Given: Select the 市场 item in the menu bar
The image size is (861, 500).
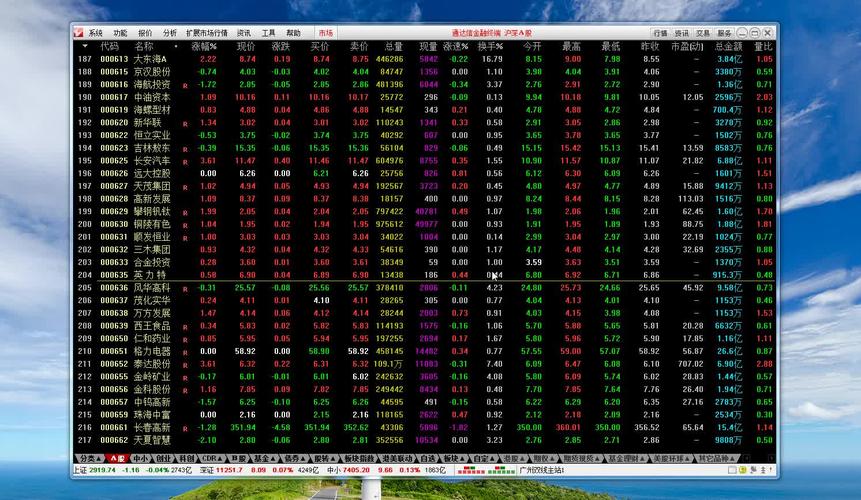Looking at the screenshot, I should click(x=326, y=33).
